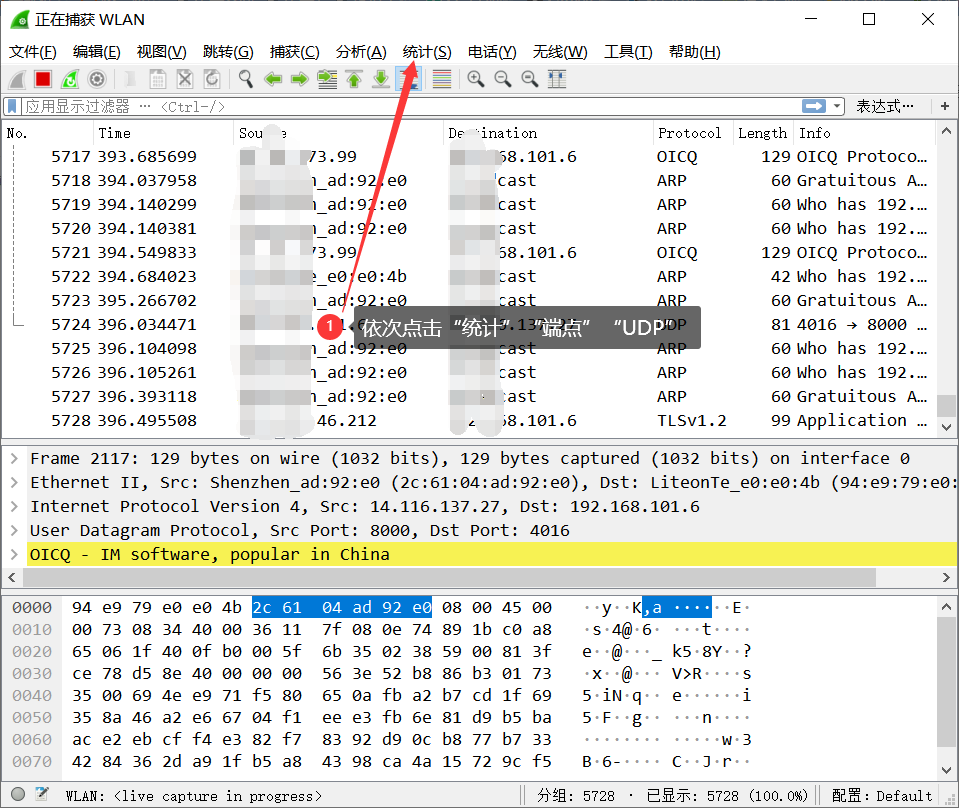Image resolution: width=959 pixels, height=808 pixels.
Task: Go back to previous packet arrow
Action: click(273, 79)
